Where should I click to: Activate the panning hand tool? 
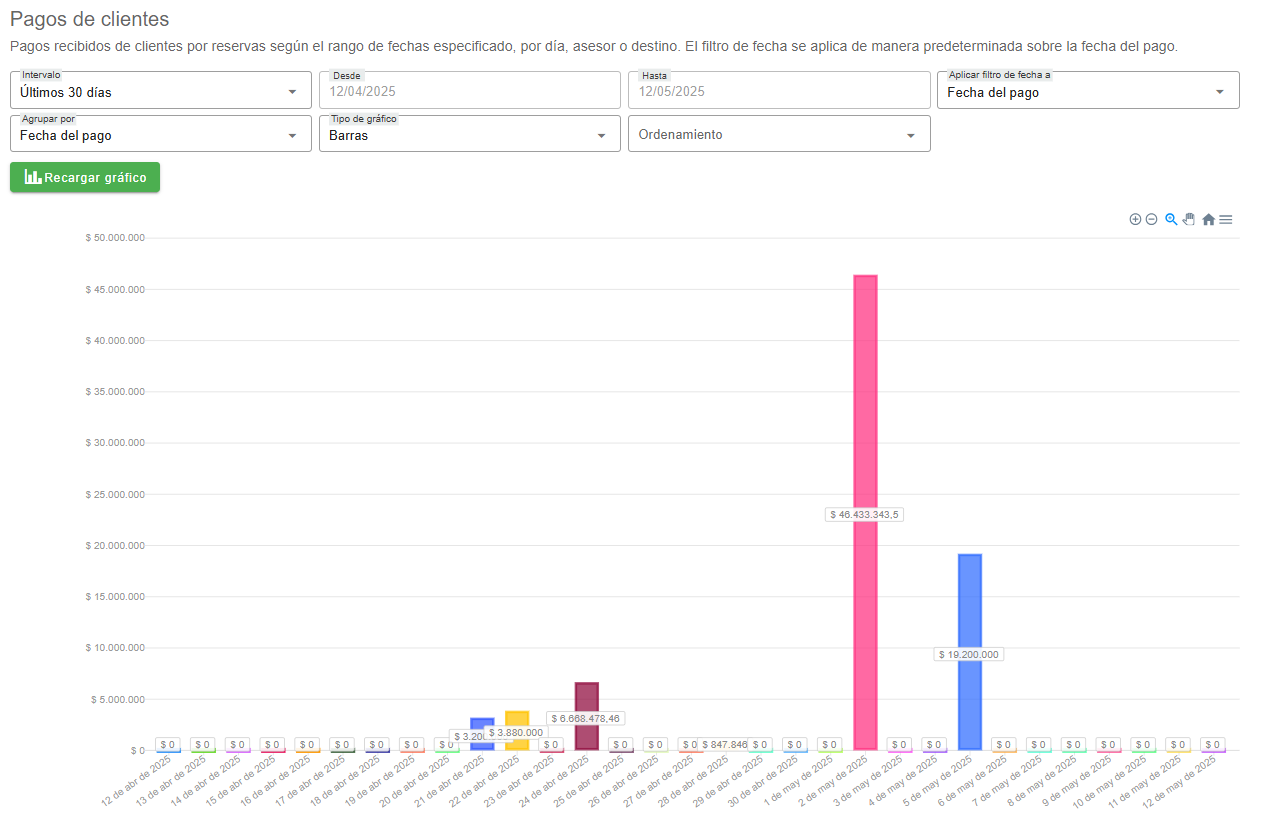tap(1189, 219)
